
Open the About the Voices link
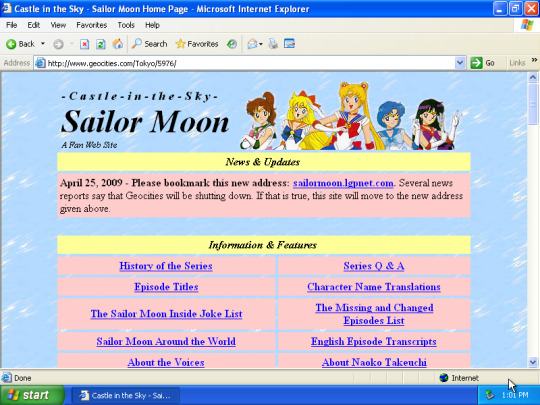click(x=166, y=362)
